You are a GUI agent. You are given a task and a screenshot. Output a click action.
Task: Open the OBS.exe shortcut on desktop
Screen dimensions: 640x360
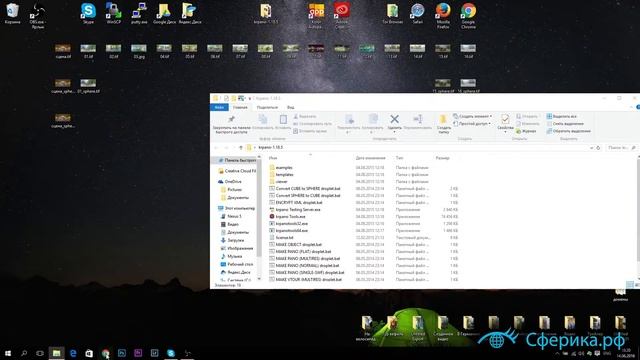38,16
